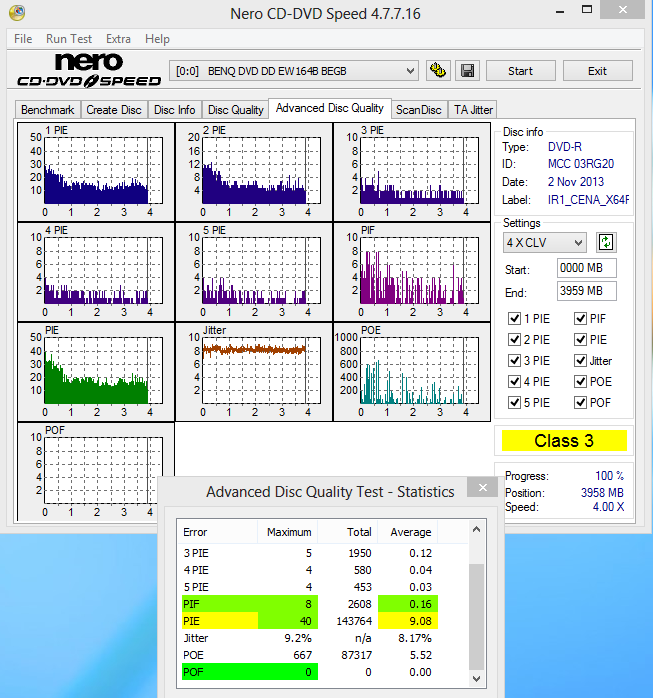This screenshot has height=698, width=653.
Task: Switch to the Disc Quality tab
Action: click(235, 110)
